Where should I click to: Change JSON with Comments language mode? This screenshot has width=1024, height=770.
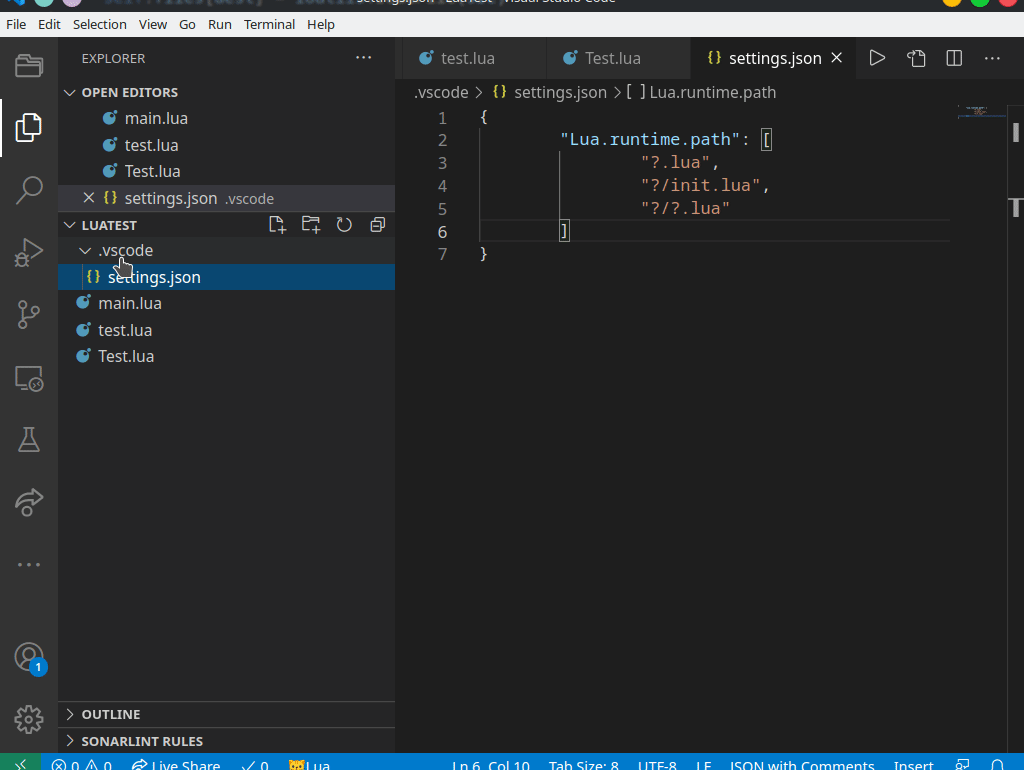point(801,764)
